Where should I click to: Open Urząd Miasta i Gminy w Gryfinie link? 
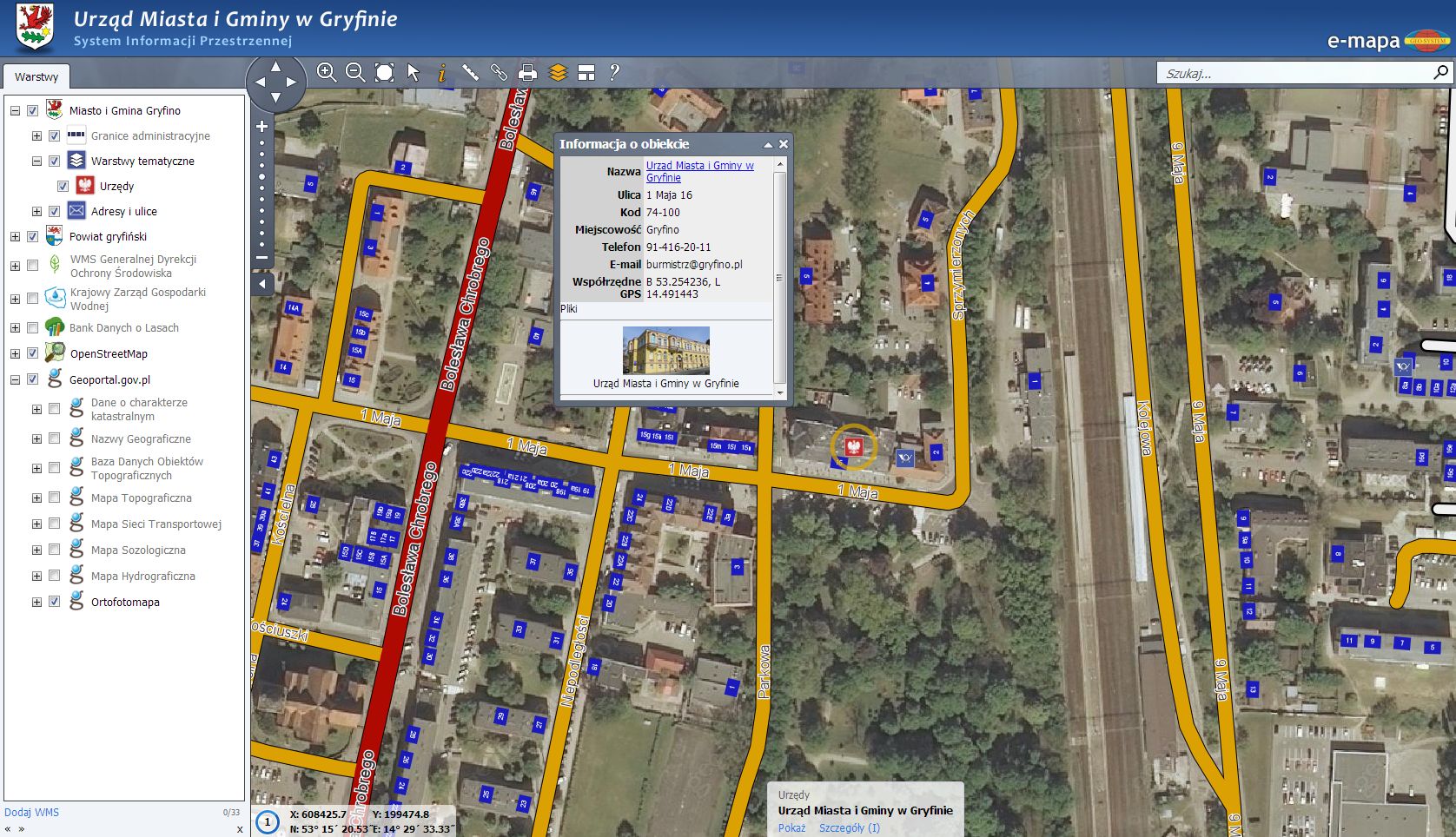700,171
